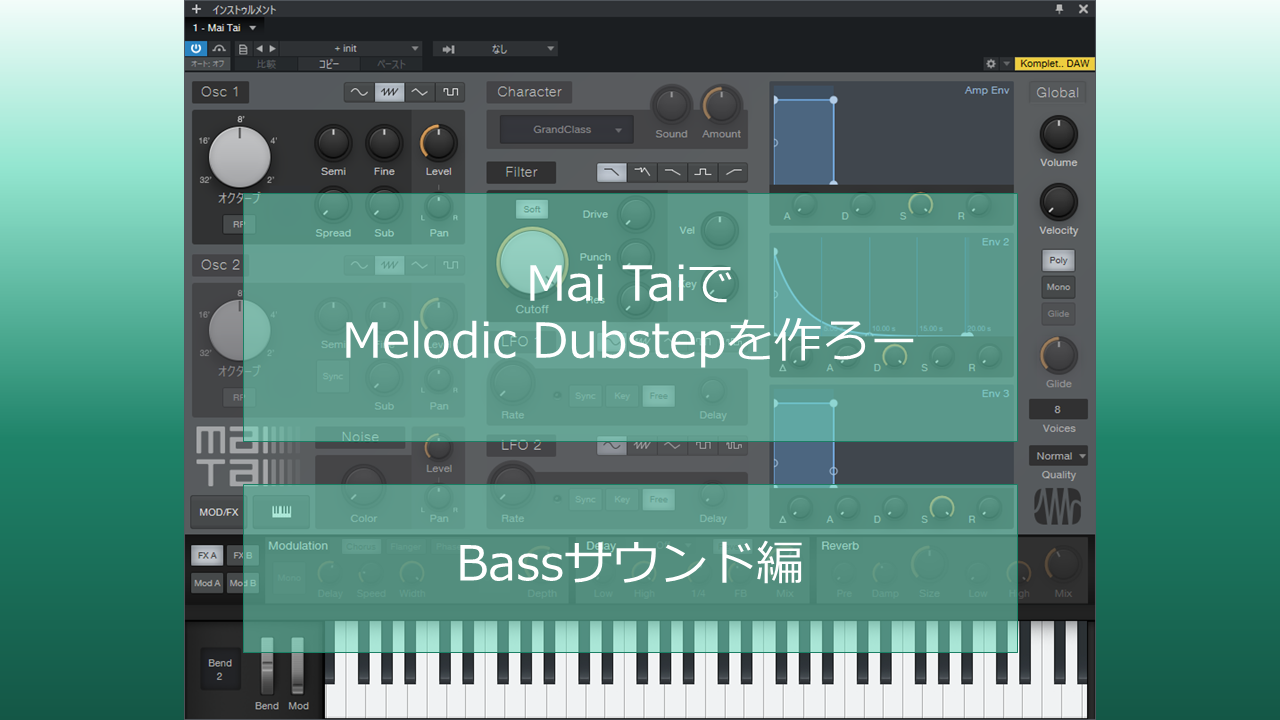
Task: Click the PreSonus logo below Quality
Action: click(1057, 507)
